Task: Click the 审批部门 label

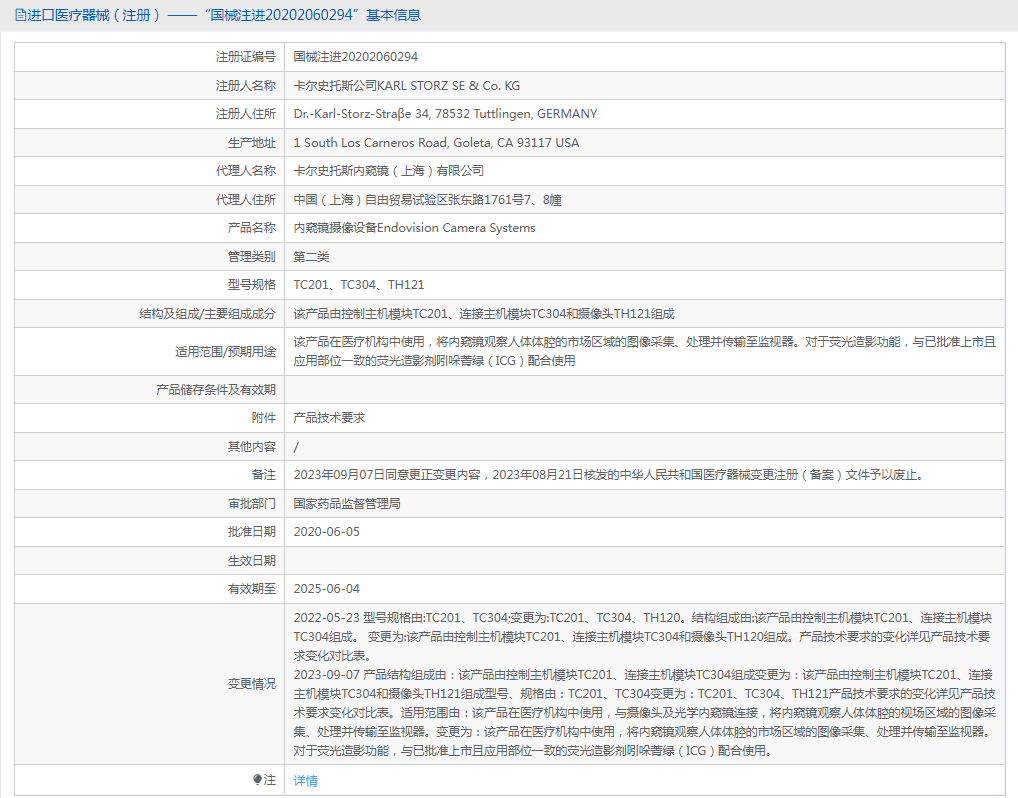Action: pos(251,503)
